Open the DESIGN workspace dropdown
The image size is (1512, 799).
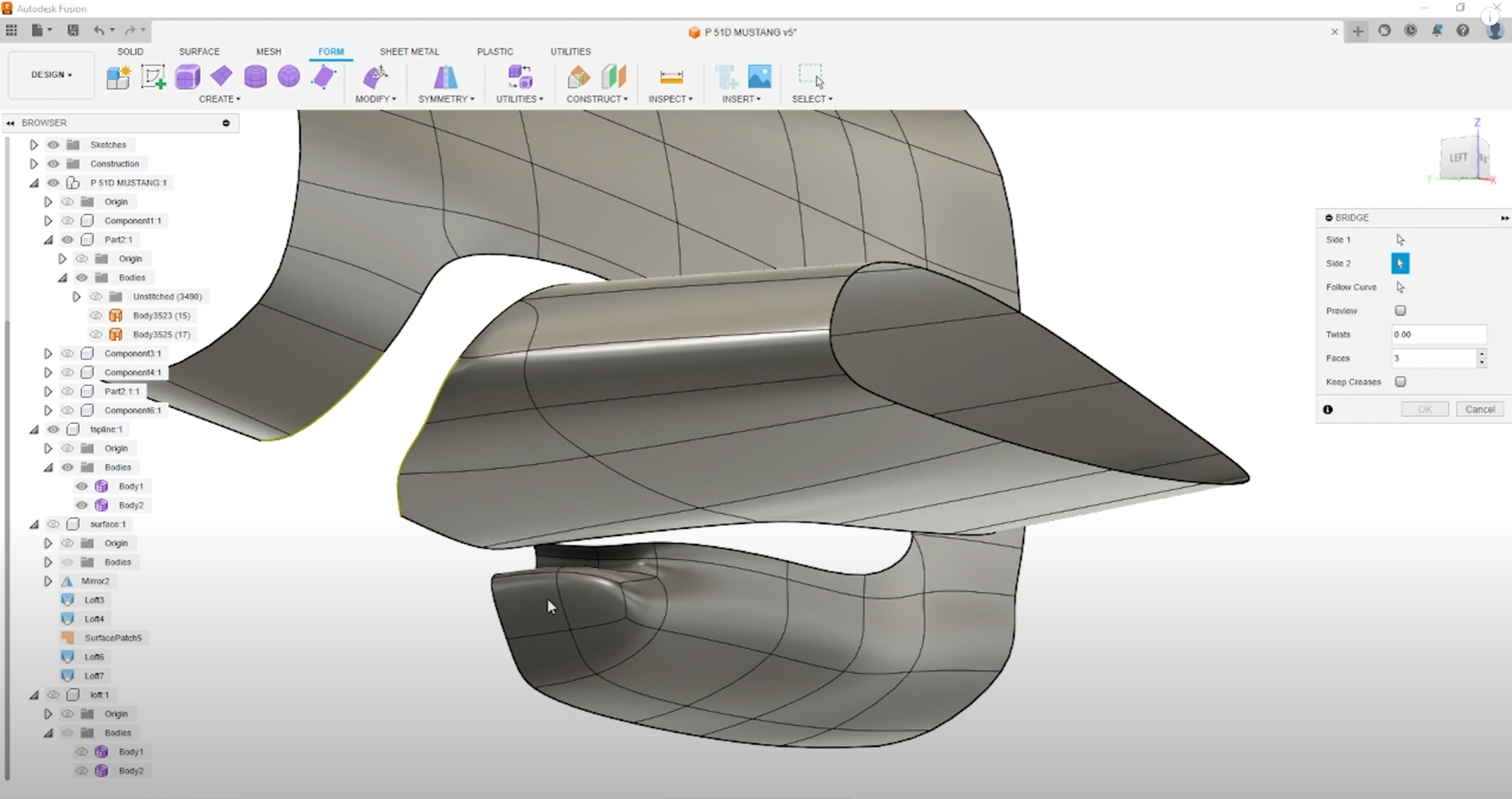52,75
